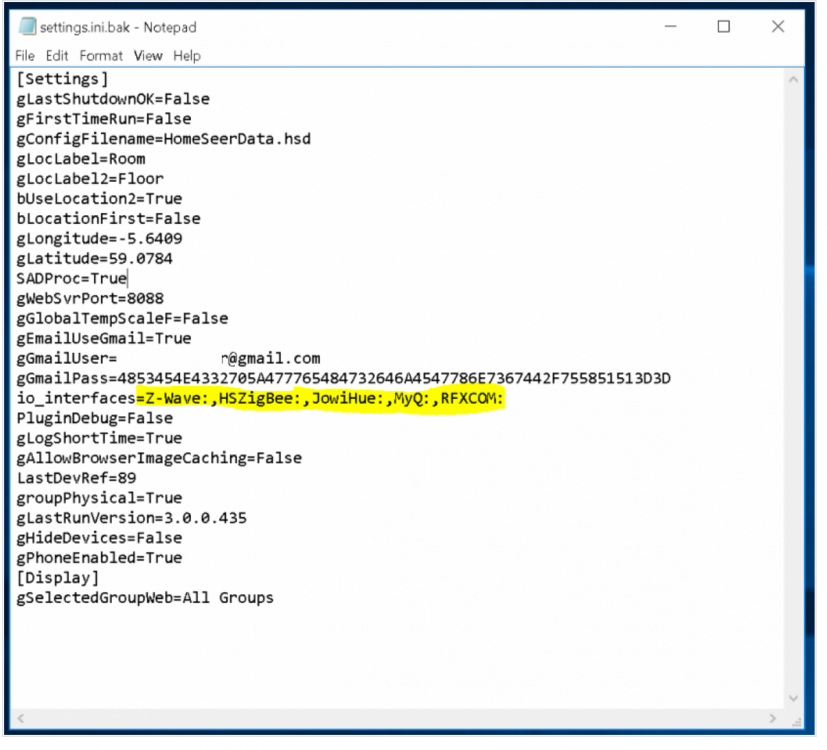The width and height of the screenshot is (827, 750).
Task: Click the gLastRunVersion=3.0.0.435 line
Action: coord(131,518)
